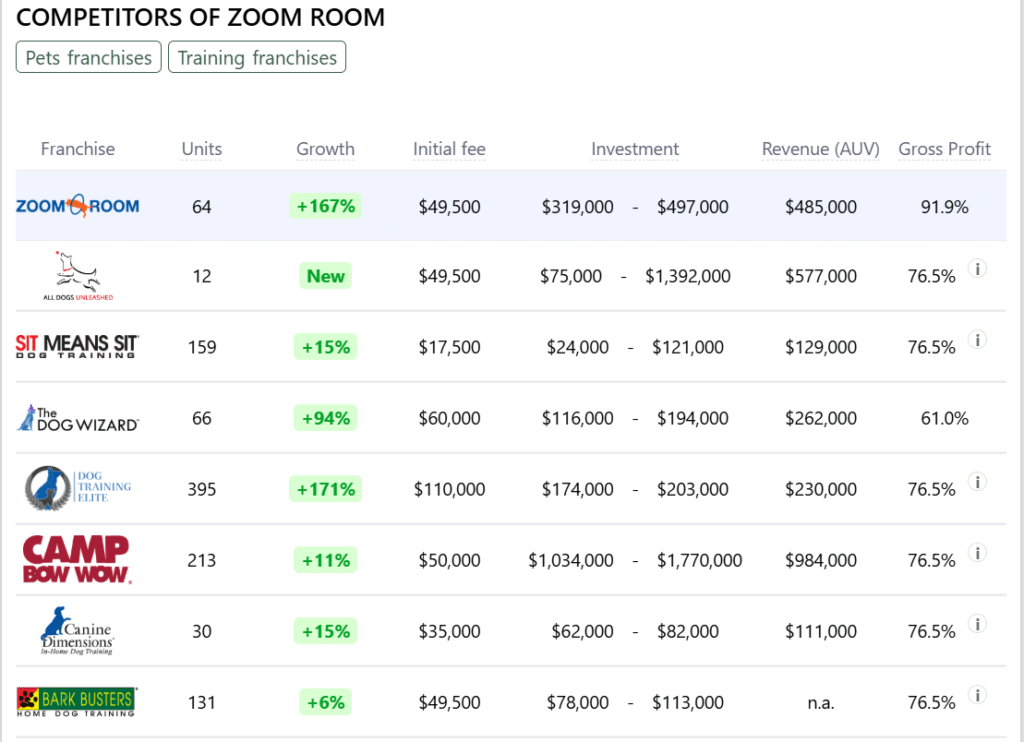
Task: Click the $1,392,000 investment value
Action: 688,276
